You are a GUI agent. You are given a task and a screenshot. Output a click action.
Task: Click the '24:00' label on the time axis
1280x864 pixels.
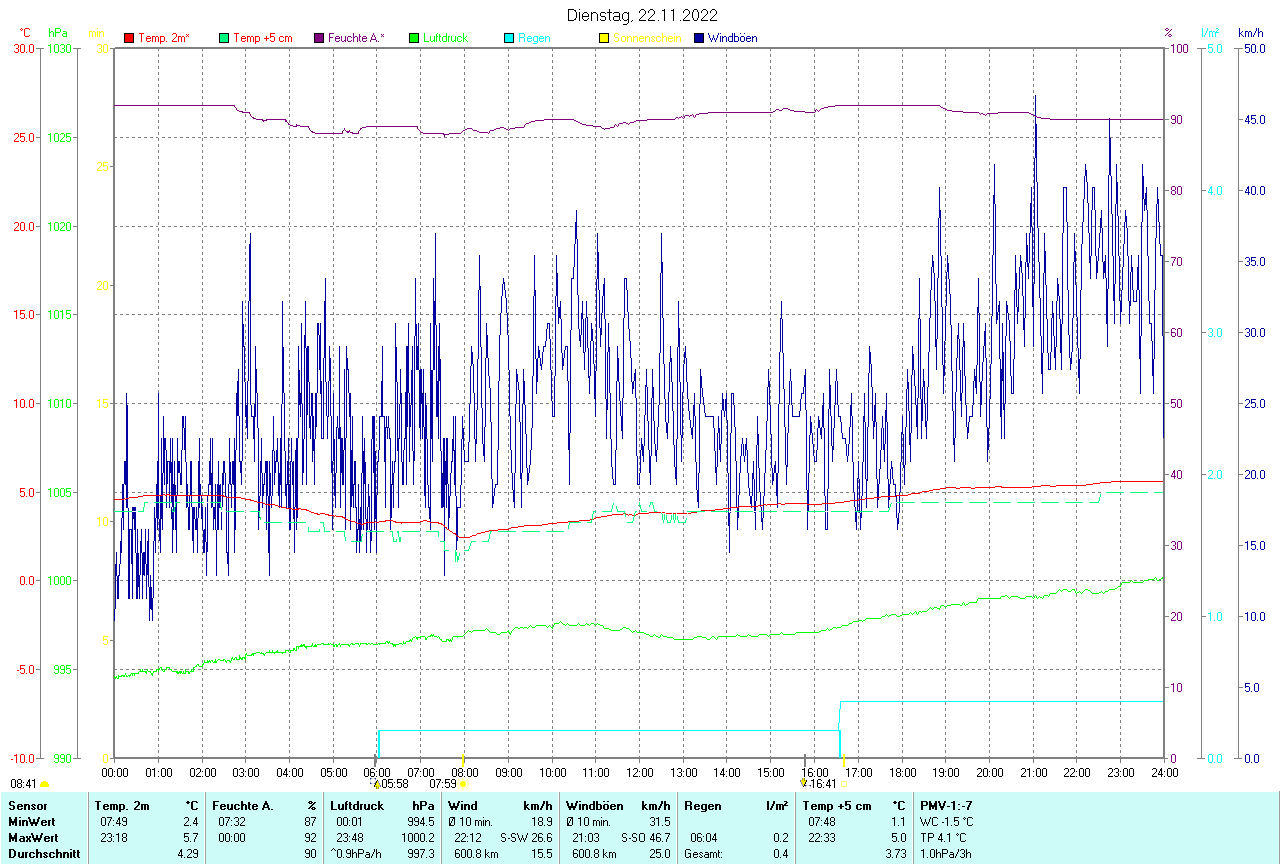[x=1165, y=772]
